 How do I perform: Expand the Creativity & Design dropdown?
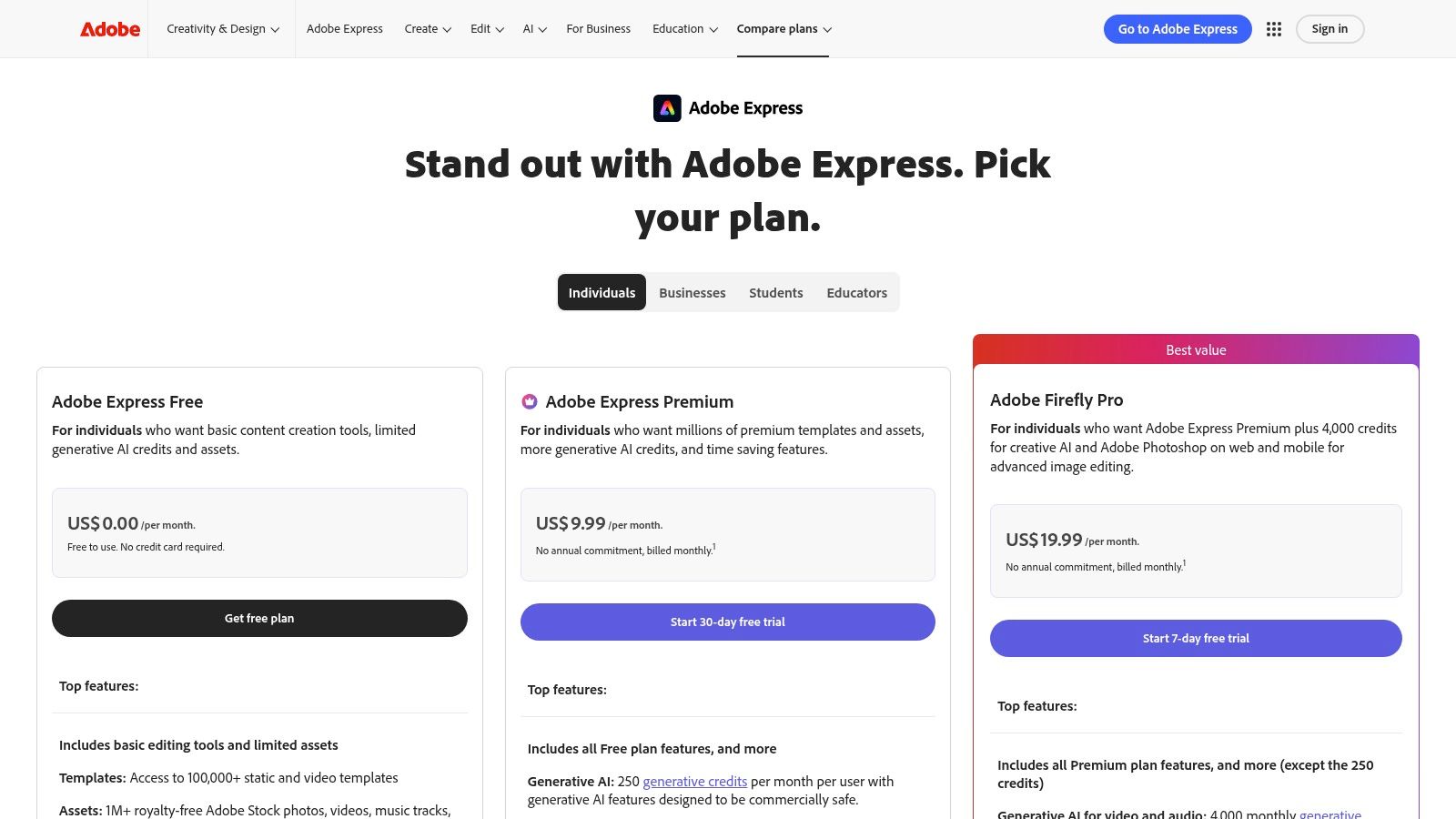pyautogui.click(x=221, y=28)
